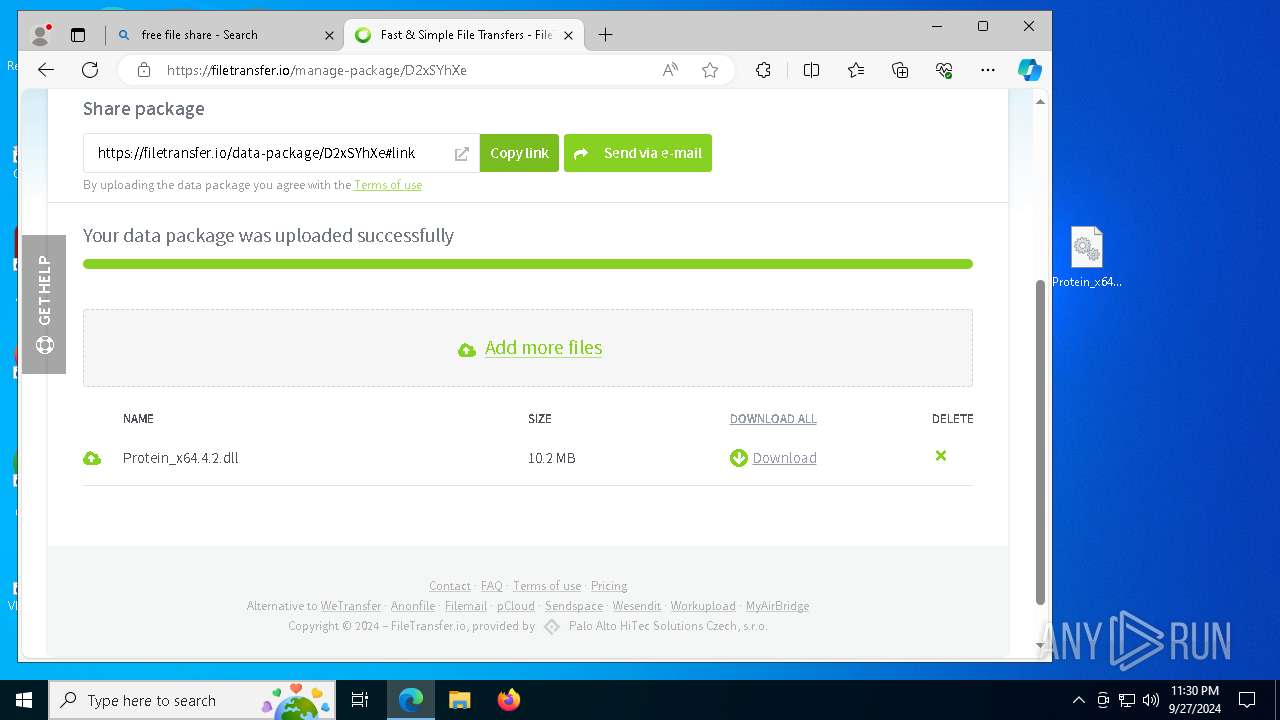The height and width of the screenshot is (720, 1280).
Task: Open the volume tray icon
Action: (x=1150, y=700)
